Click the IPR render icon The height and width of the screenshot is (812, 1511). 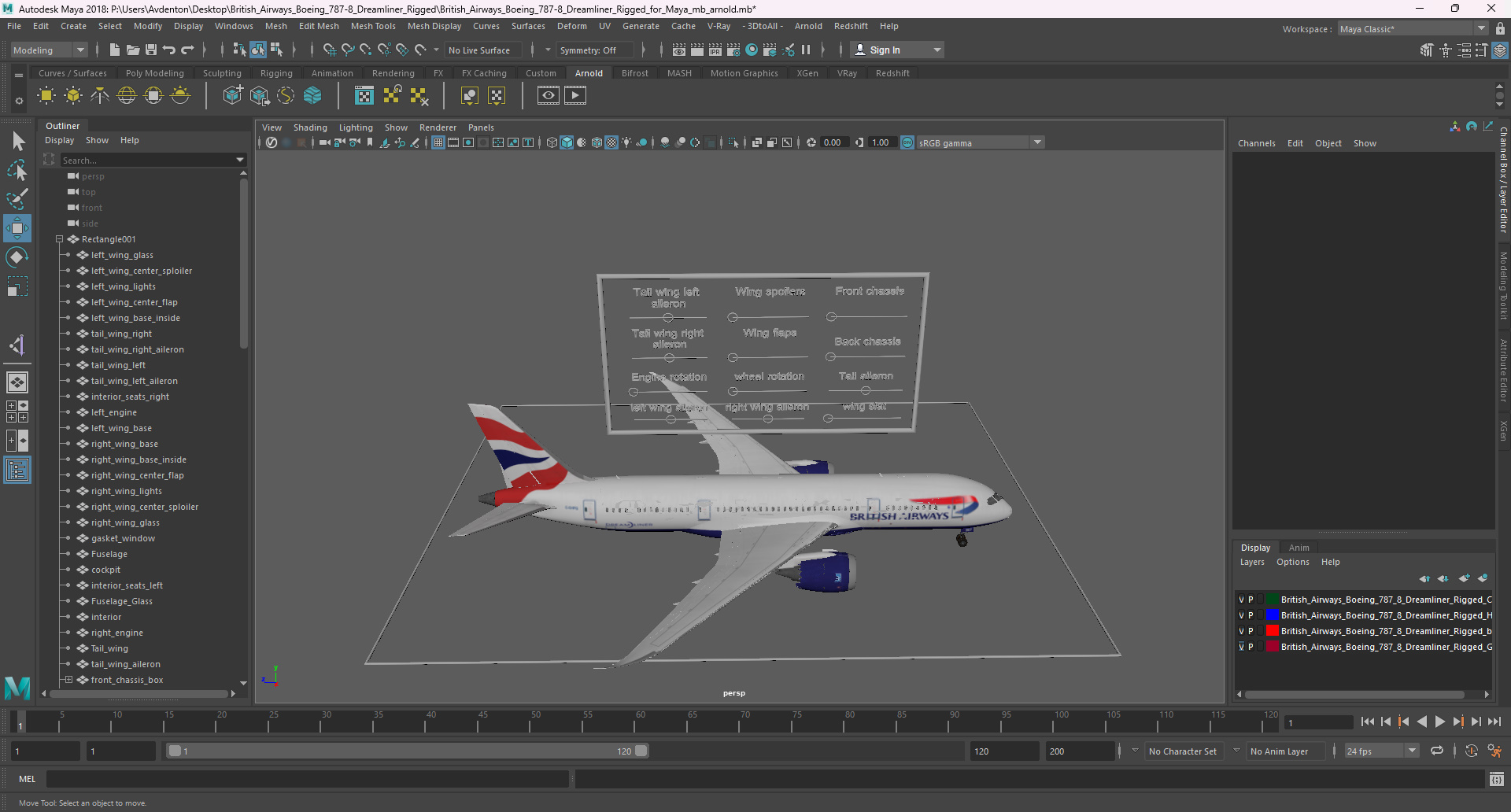(x=715, y=50)
